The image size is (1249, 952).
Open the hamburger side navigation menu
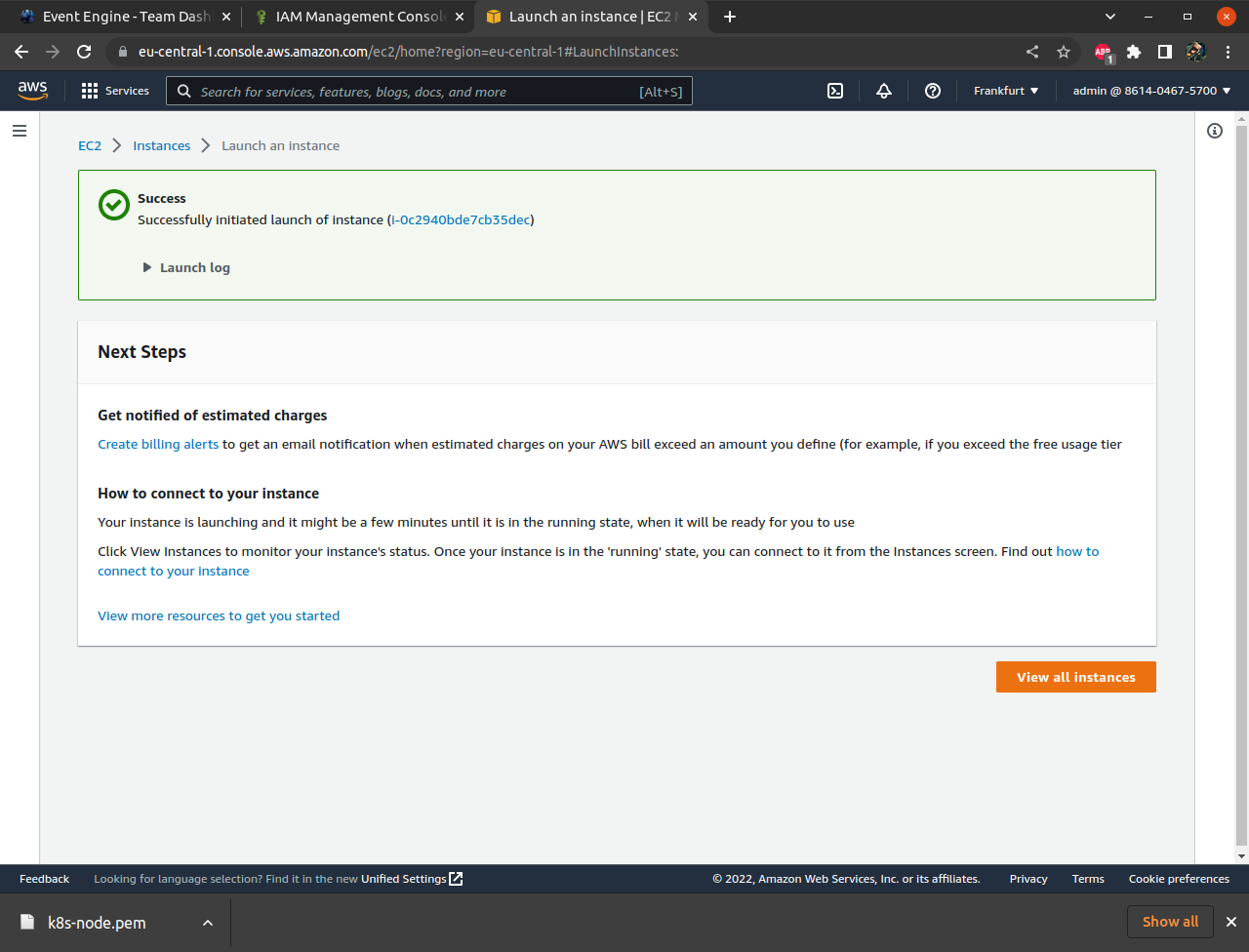click(x=20, y=131)
